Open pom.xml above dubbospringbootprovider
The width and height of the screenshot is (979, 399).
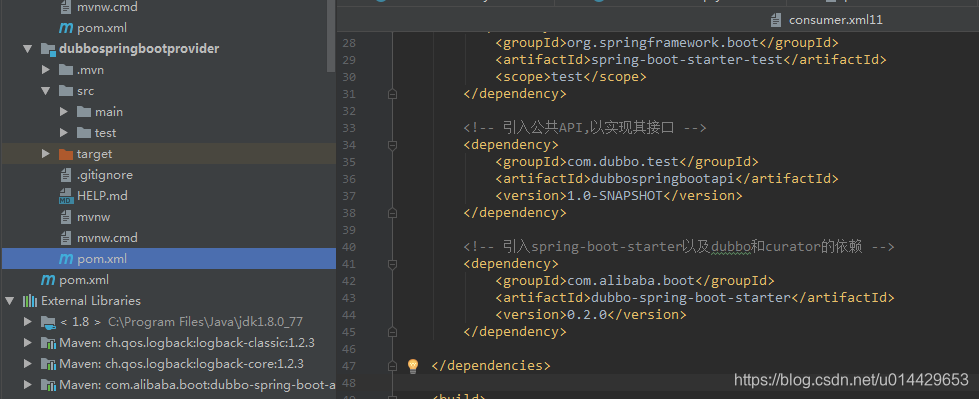102,28
